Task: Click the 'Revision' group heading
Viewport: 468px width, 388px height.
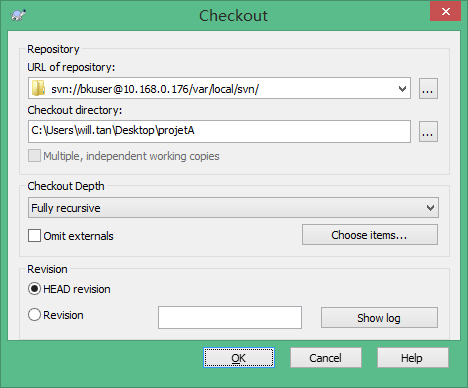Action: (x=47, y=269)
